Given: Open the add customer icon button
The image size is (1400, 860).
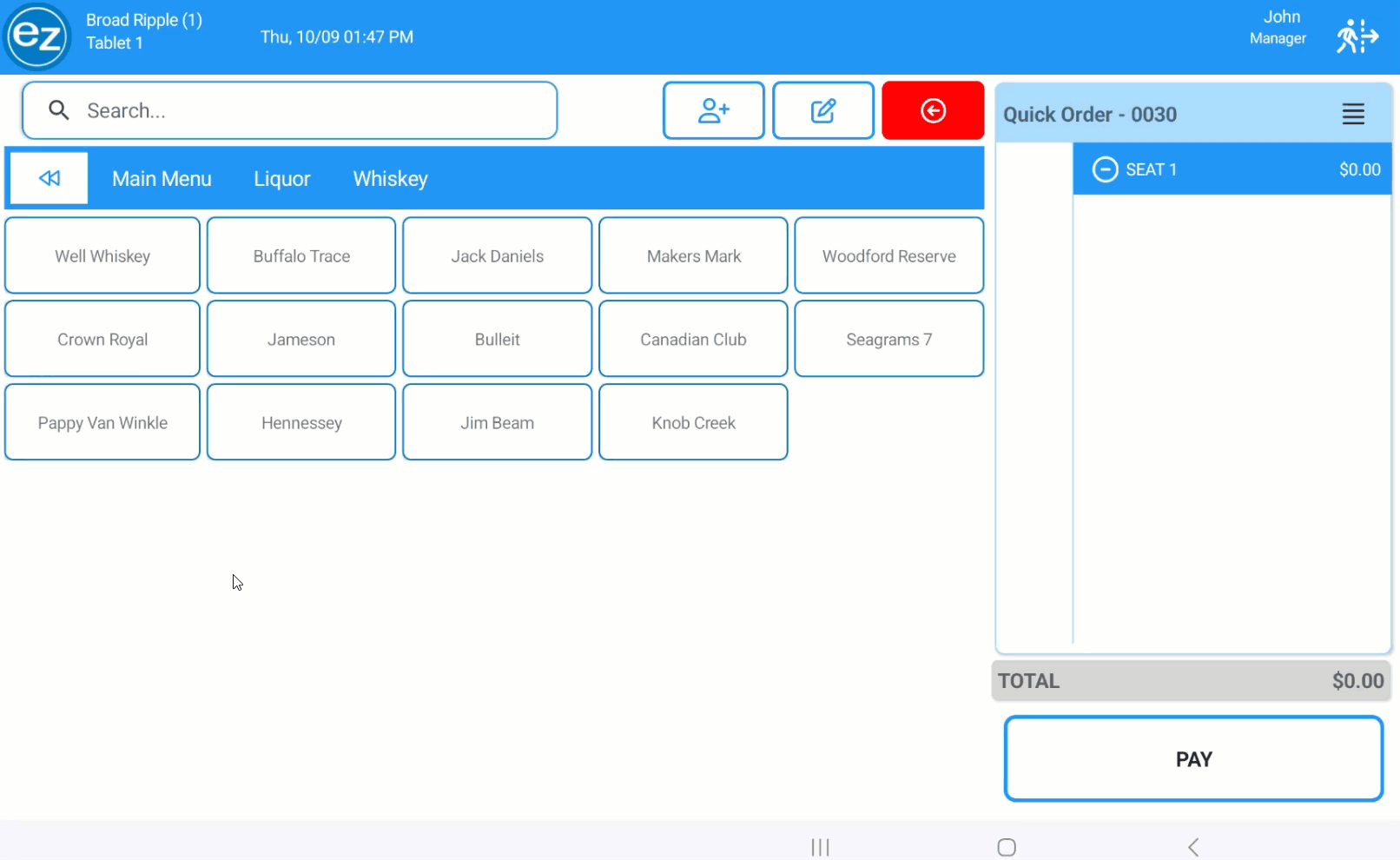Looking at the screenshot, I should click(713, 110).
